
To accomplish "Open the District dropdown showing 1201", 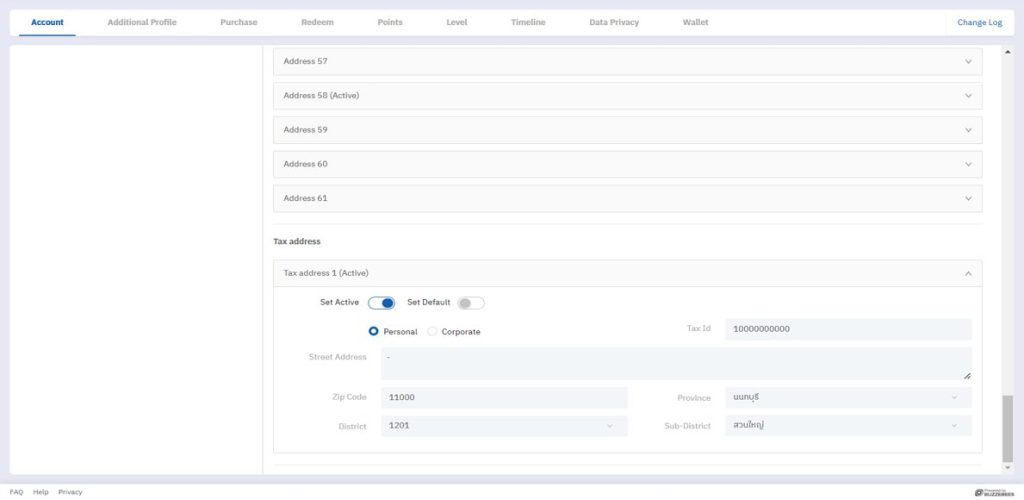I will [503, 426].
